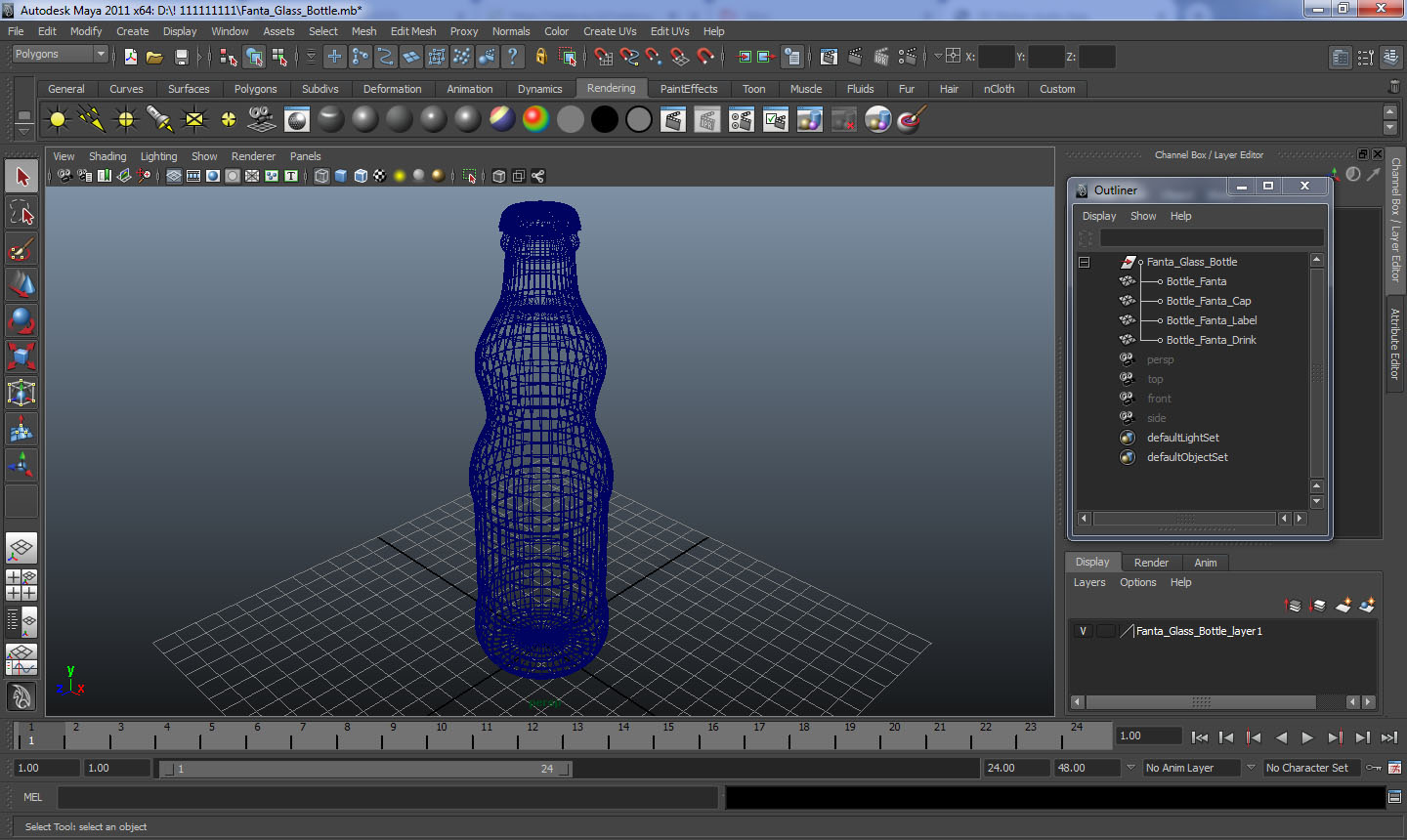Create new empty layer icon
Image resolution: width=1407 pixels, height=840 pixels.
point(1343,606)
